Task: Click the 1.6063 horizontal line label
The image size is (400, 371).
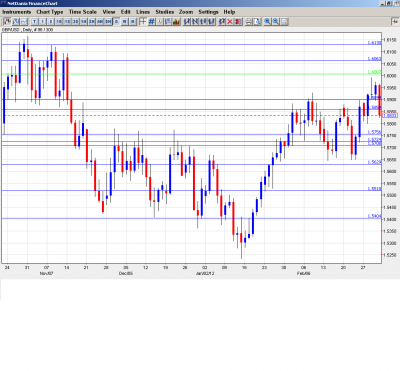Action: [374, 59]
